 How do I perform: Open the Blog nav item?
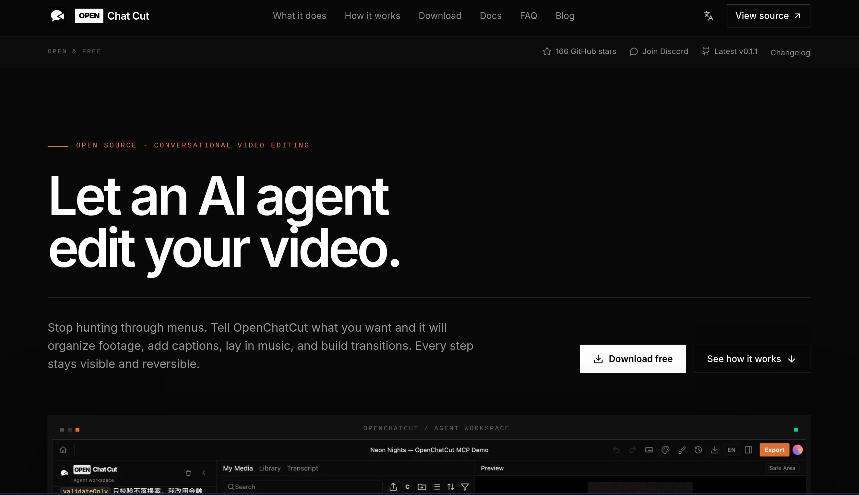tap(565, 16)
